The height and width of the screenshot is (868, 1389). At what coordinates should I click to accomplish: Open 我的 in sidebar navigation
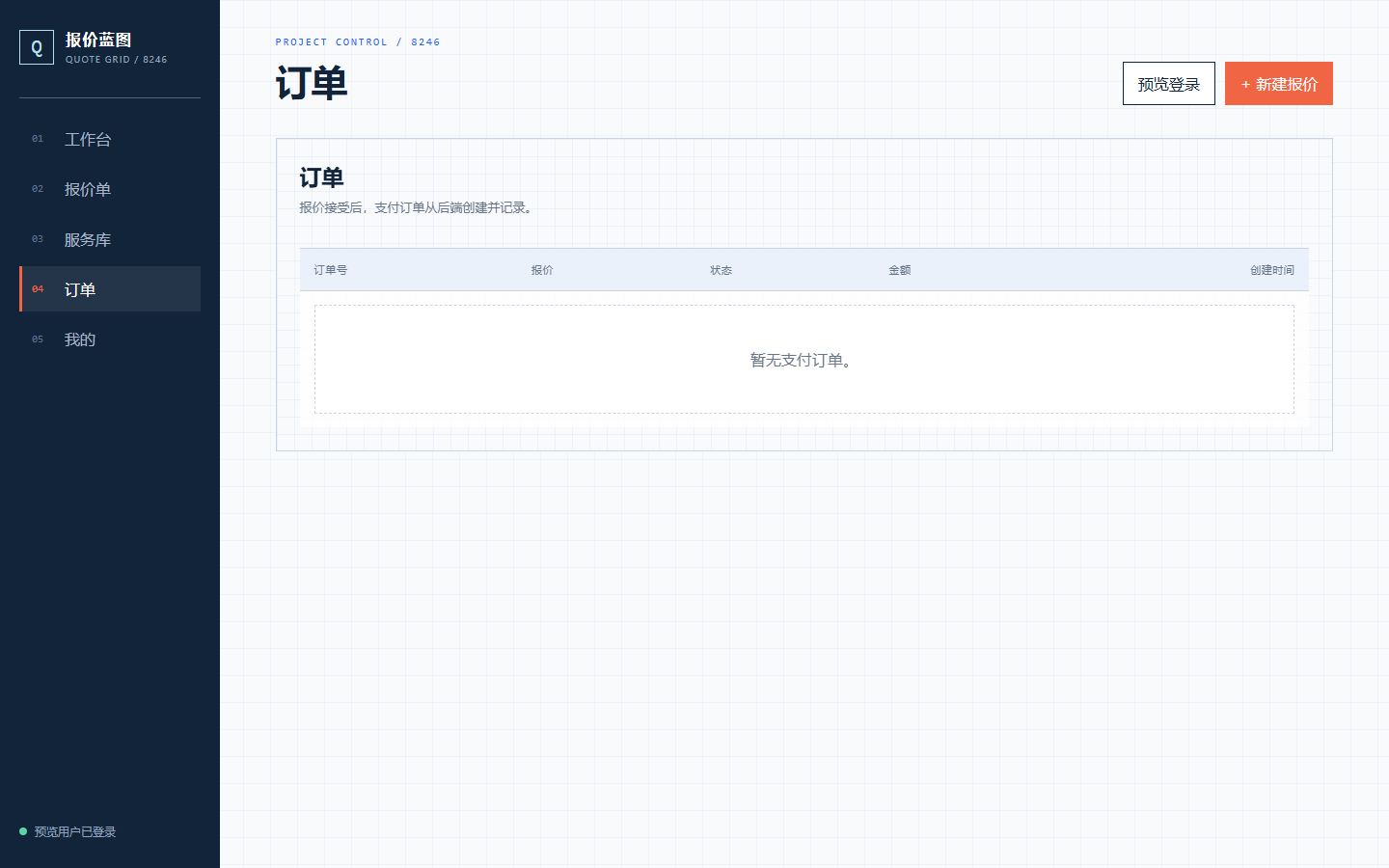(110, 339)
